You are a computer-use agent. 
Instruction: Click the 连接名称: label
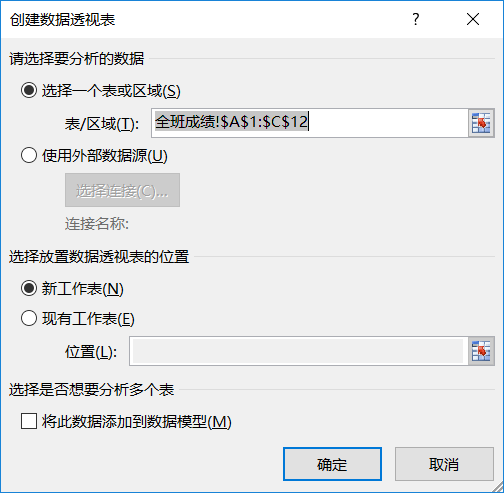click(97, 224)
